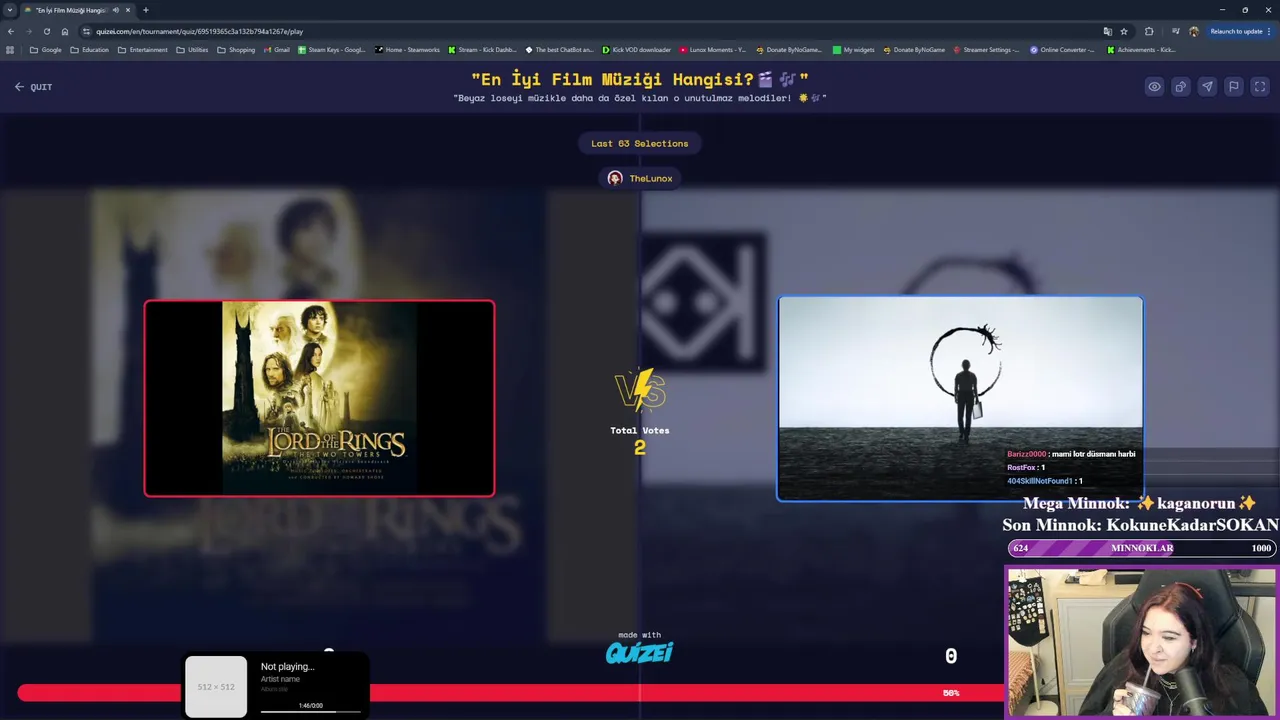Click the browser forward arrow

tap(28, 31)
